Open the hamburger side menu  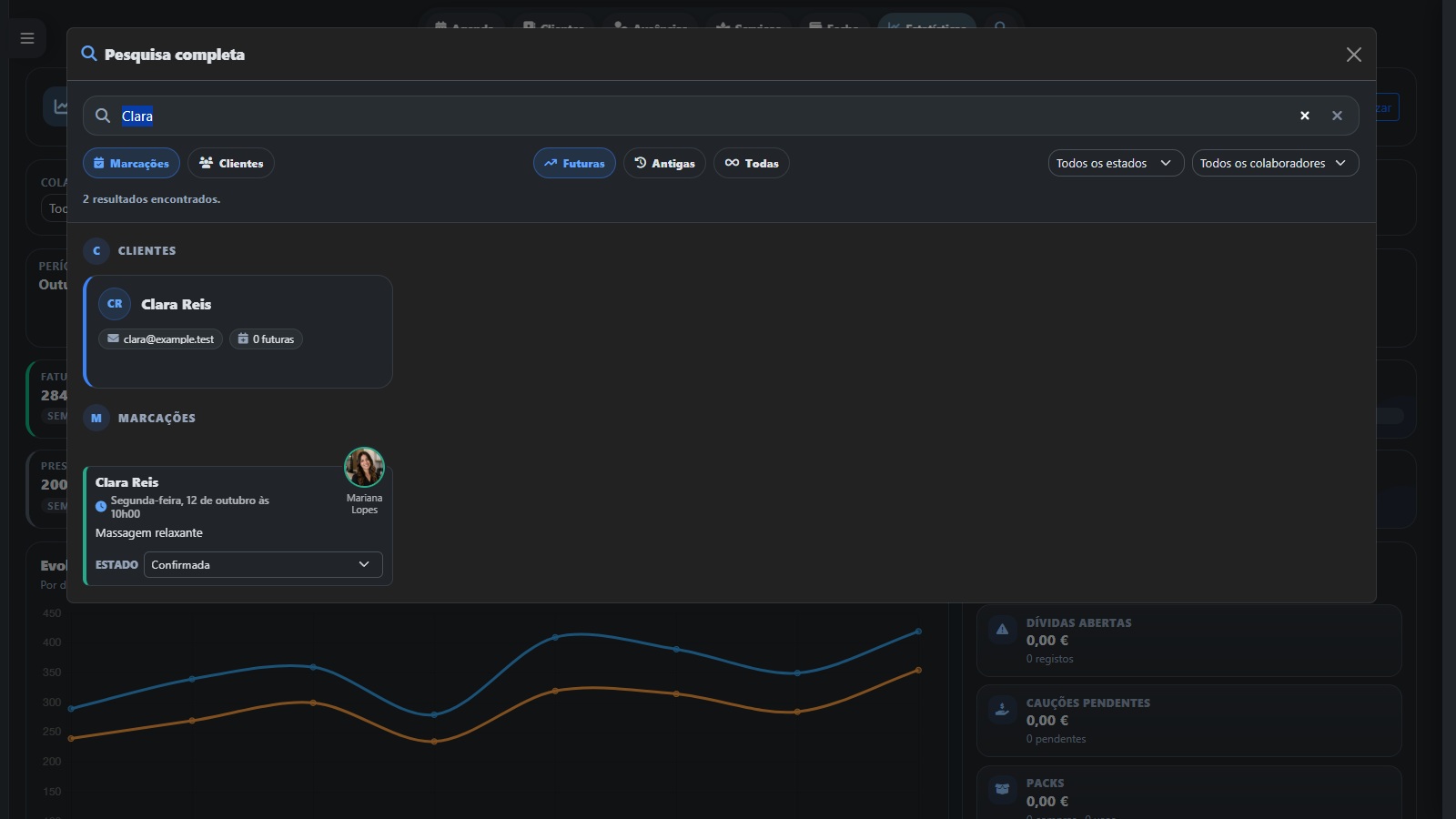[x=27, y=38]
